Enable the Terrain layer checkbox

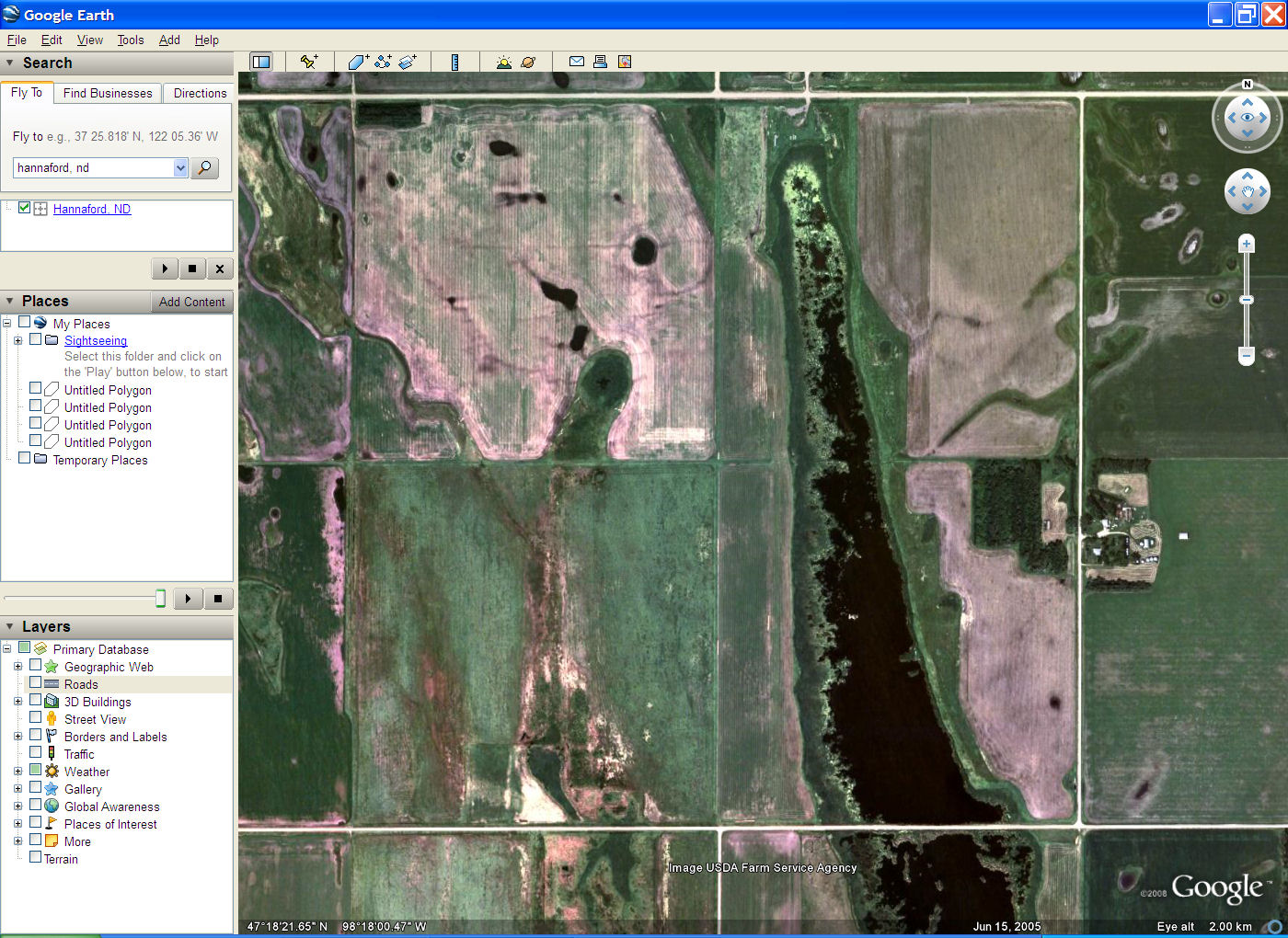pyautogui.click(x=35, y=857)
